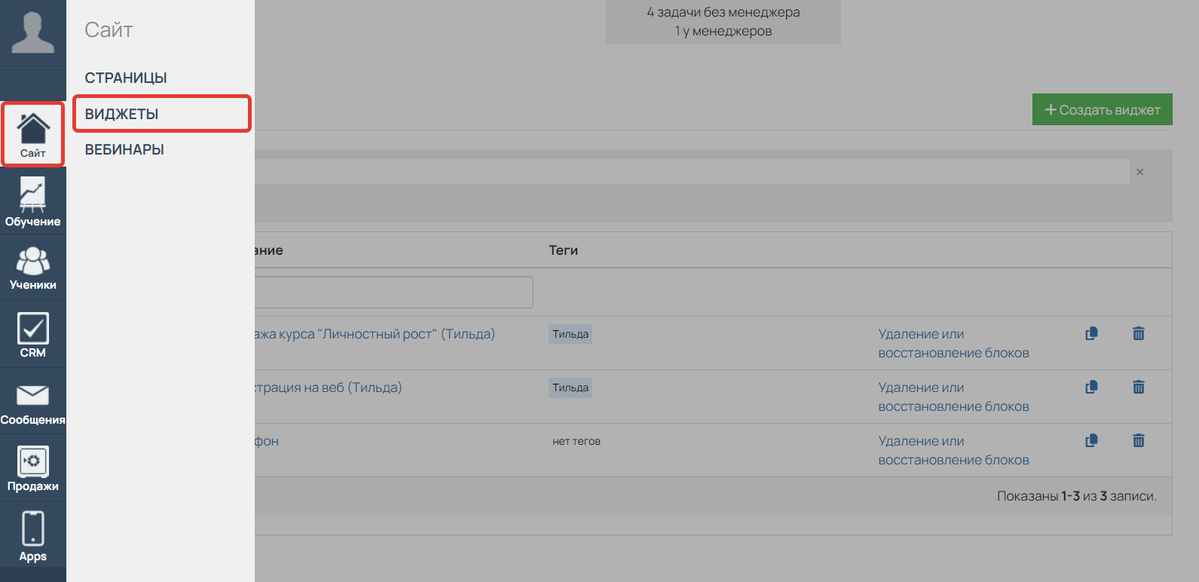Click the Сайт home icon in sidebar

33,134
